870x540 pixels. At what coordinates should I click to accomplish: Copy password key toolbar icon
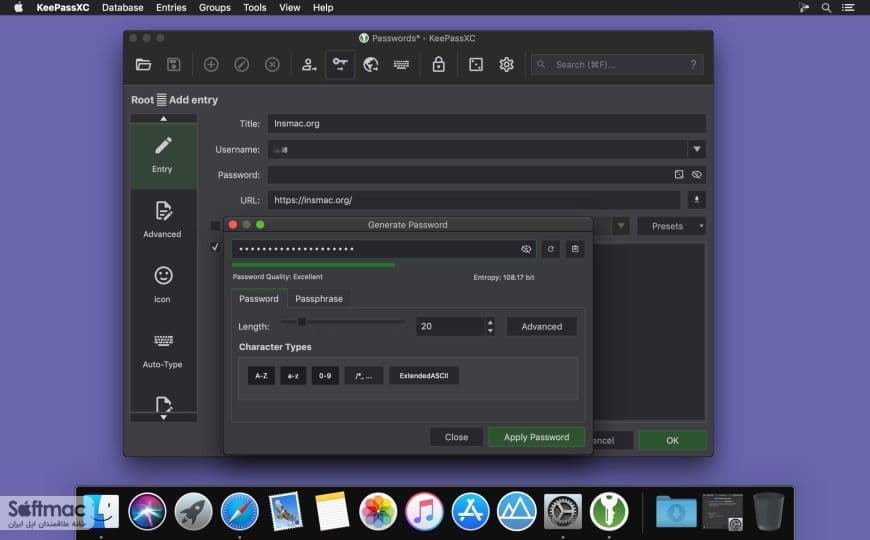[340, 64]
